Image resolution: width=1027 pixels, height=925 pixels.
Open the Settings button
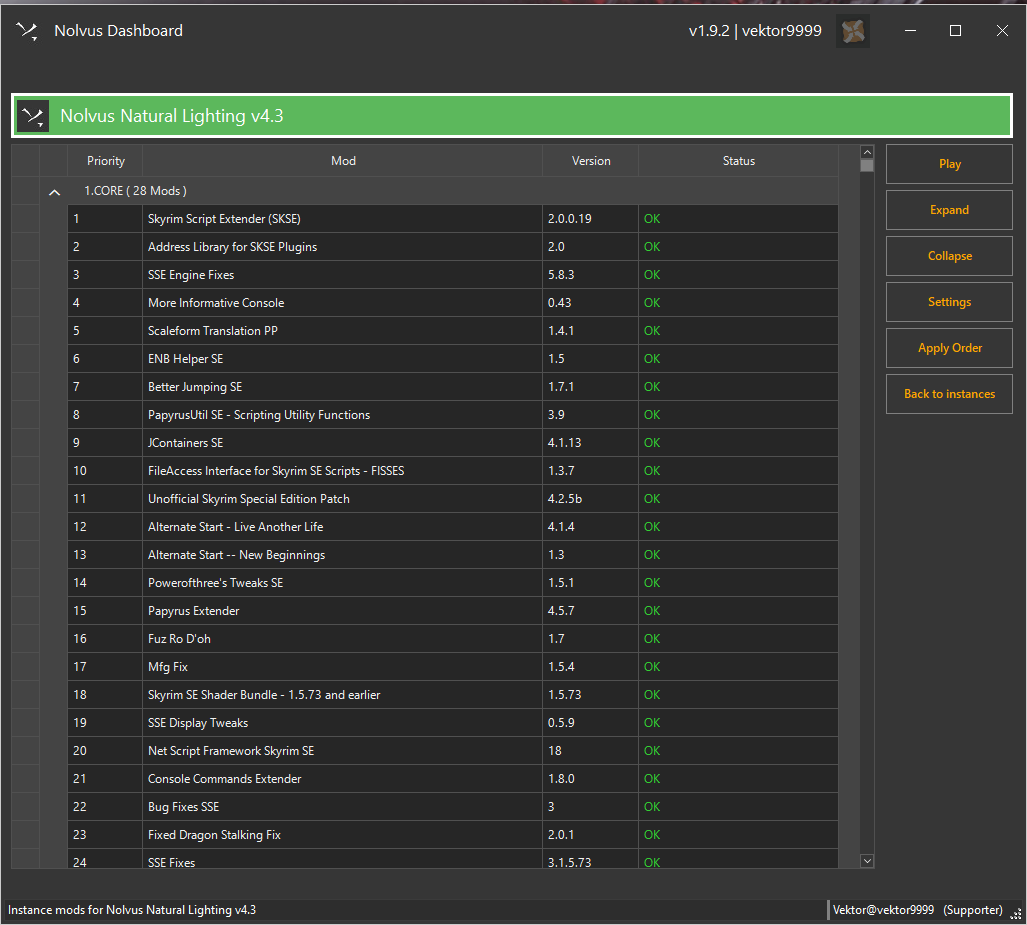(x=949, y=302)
